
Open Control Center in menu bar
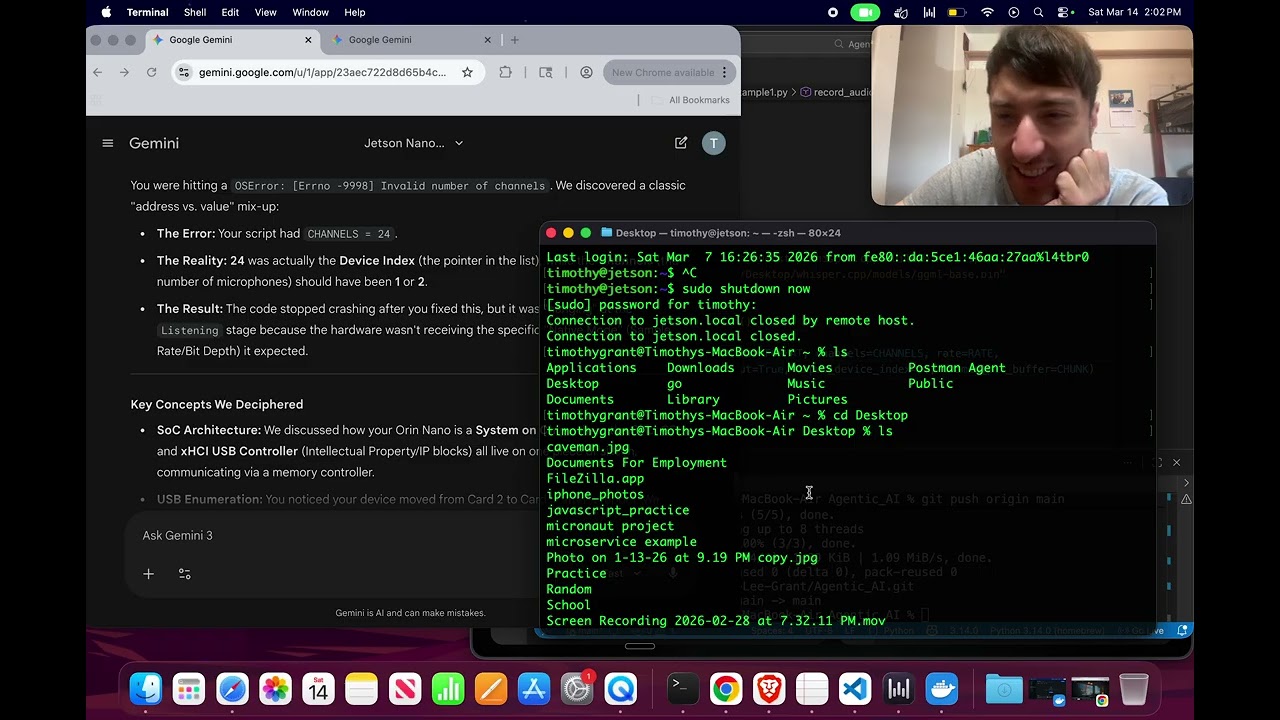1064,12
